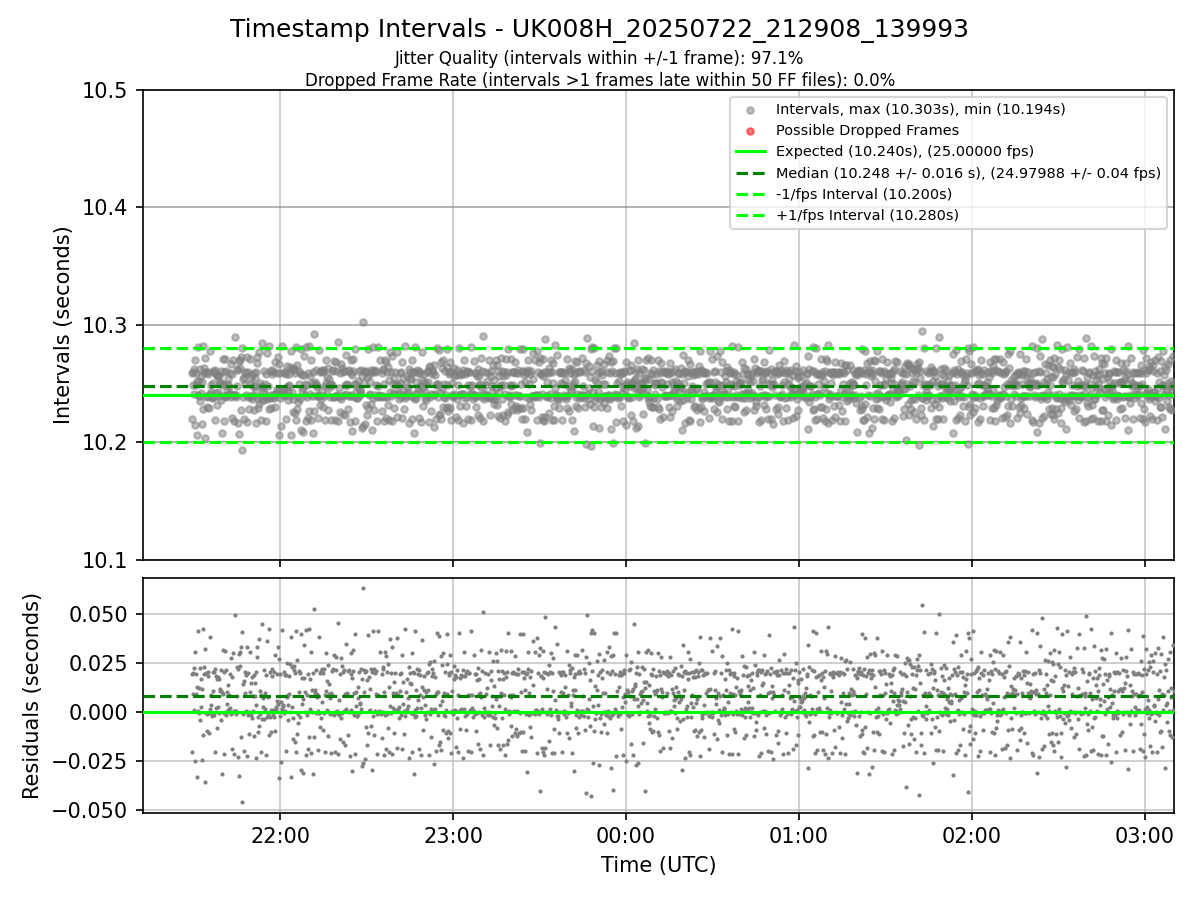This screenshot has width=1200, height=900.
Task: Select the Jitter Quality 97.1% subtitle
Action: [599, 59]
